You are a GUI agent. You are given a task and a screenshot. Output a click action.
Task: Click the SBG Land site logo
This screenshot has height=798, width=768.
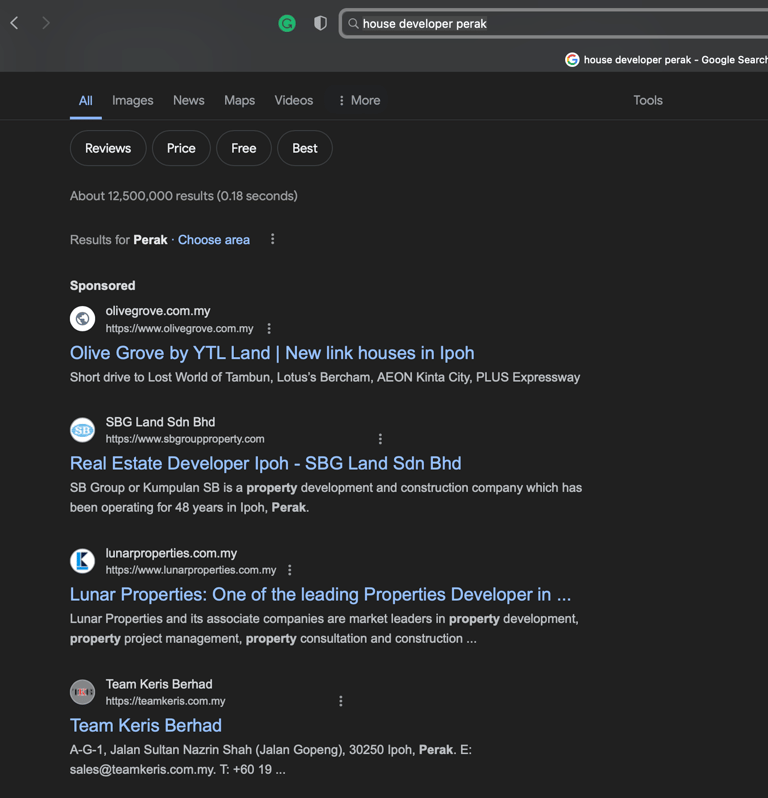pyautogui.click(x=83, y=430)
